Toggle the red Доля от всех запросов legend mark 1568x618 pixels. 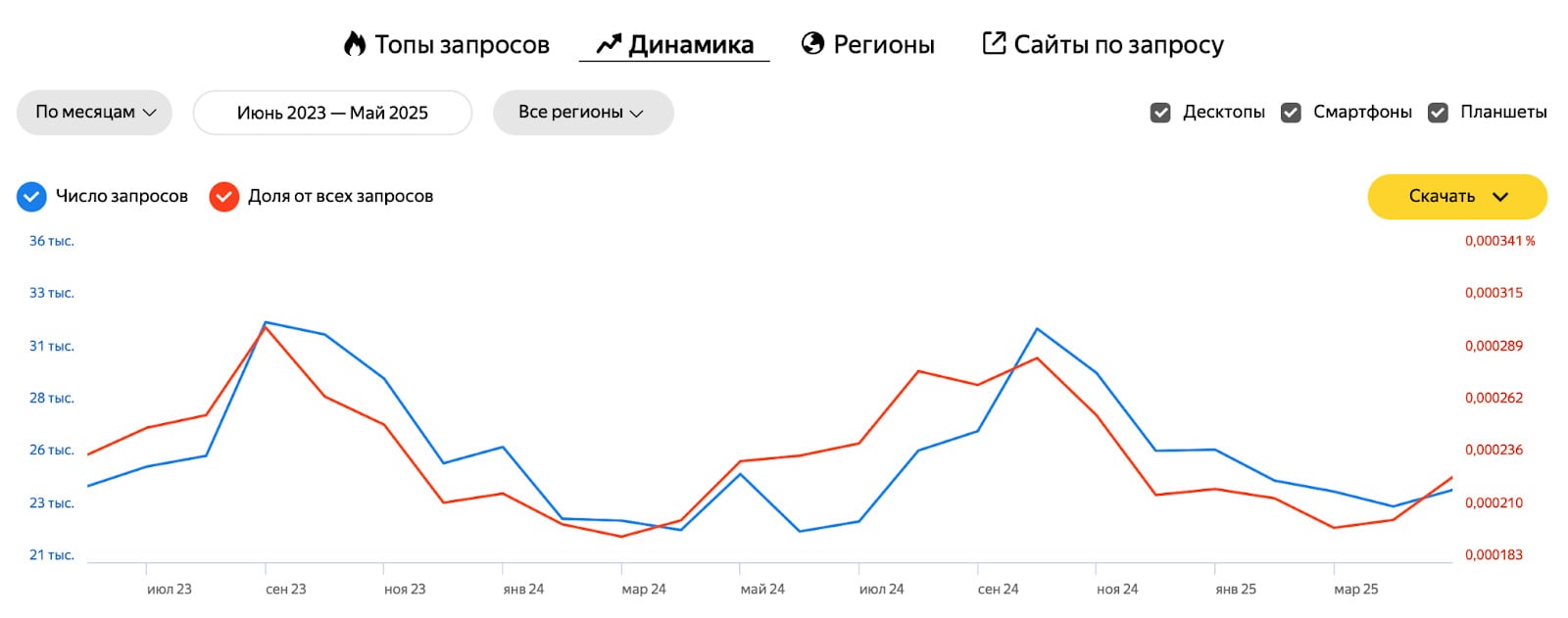[x=224, y=196]
